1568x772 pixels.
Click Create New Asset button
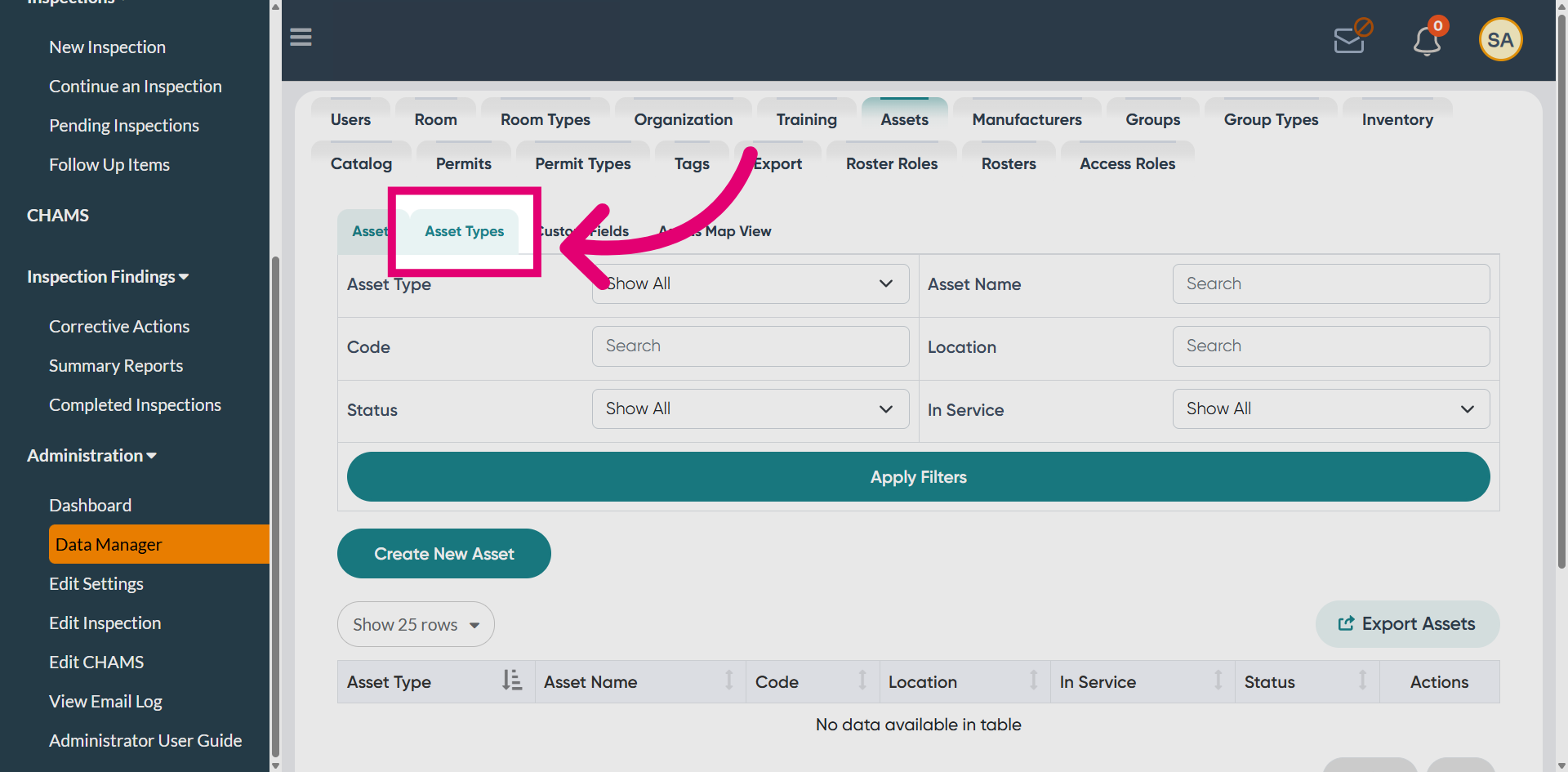pyautogui.click(x=443, y=554)
